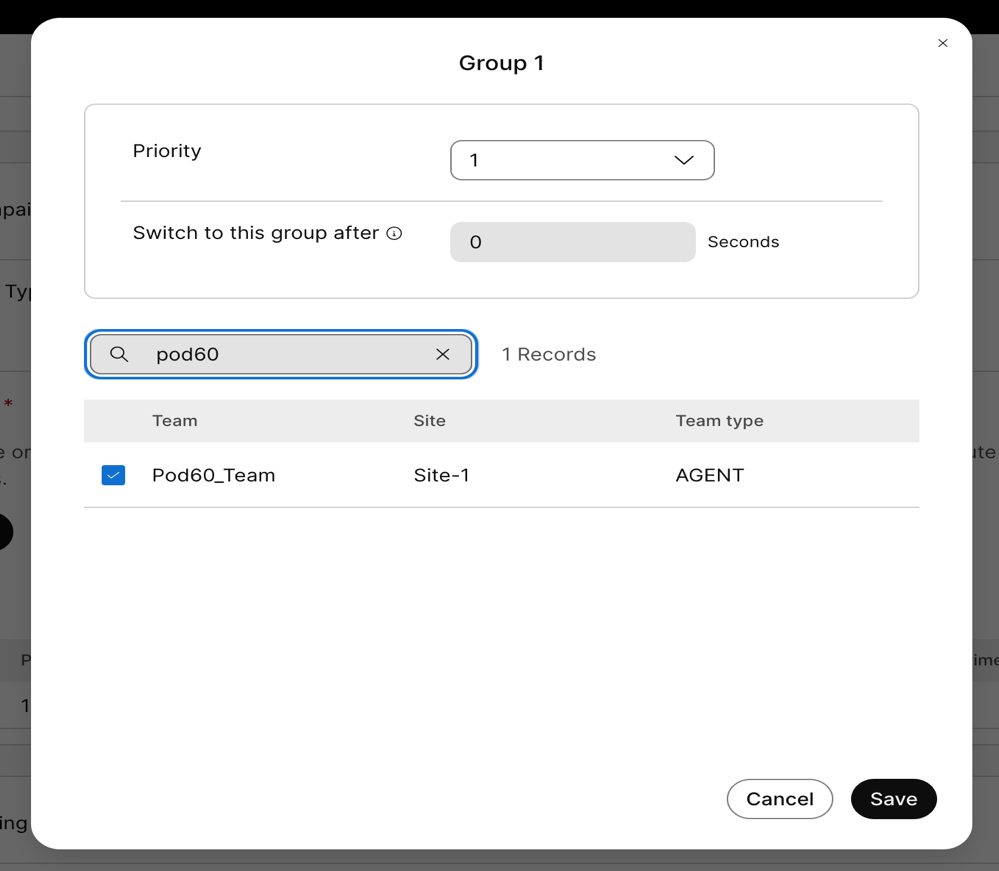This screenshot has width=999, height=871.
Task: Click the Site-1 cell in the team row
Action: click(441, 475)
